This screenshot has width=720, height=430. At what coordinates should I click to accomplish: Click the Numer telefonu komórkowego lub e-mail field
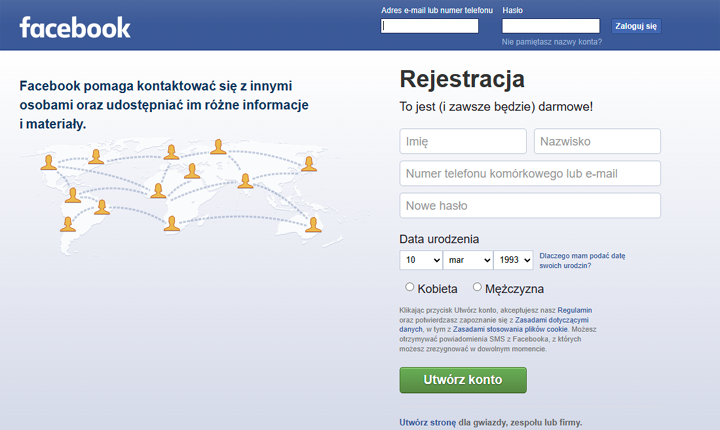[530, 173]
